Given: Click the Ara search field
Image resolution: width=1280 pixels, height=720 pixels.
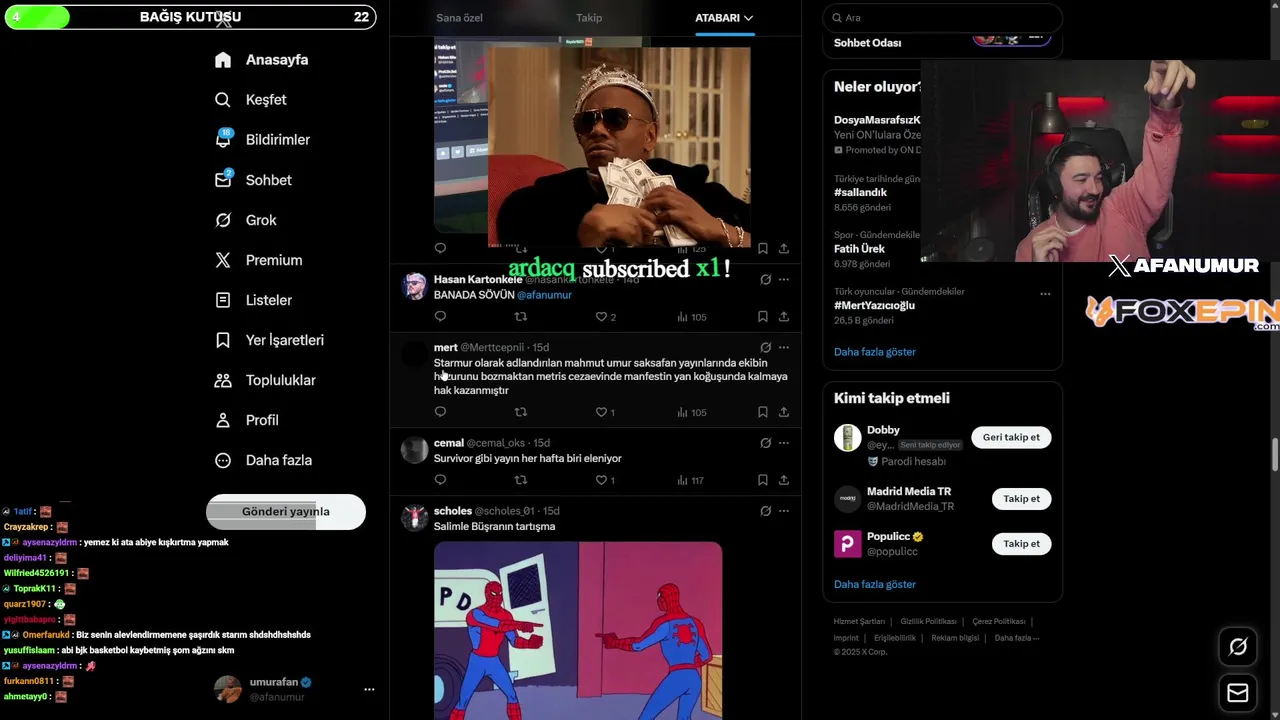Looking at the screenshot, I should (x=942, y=18).
